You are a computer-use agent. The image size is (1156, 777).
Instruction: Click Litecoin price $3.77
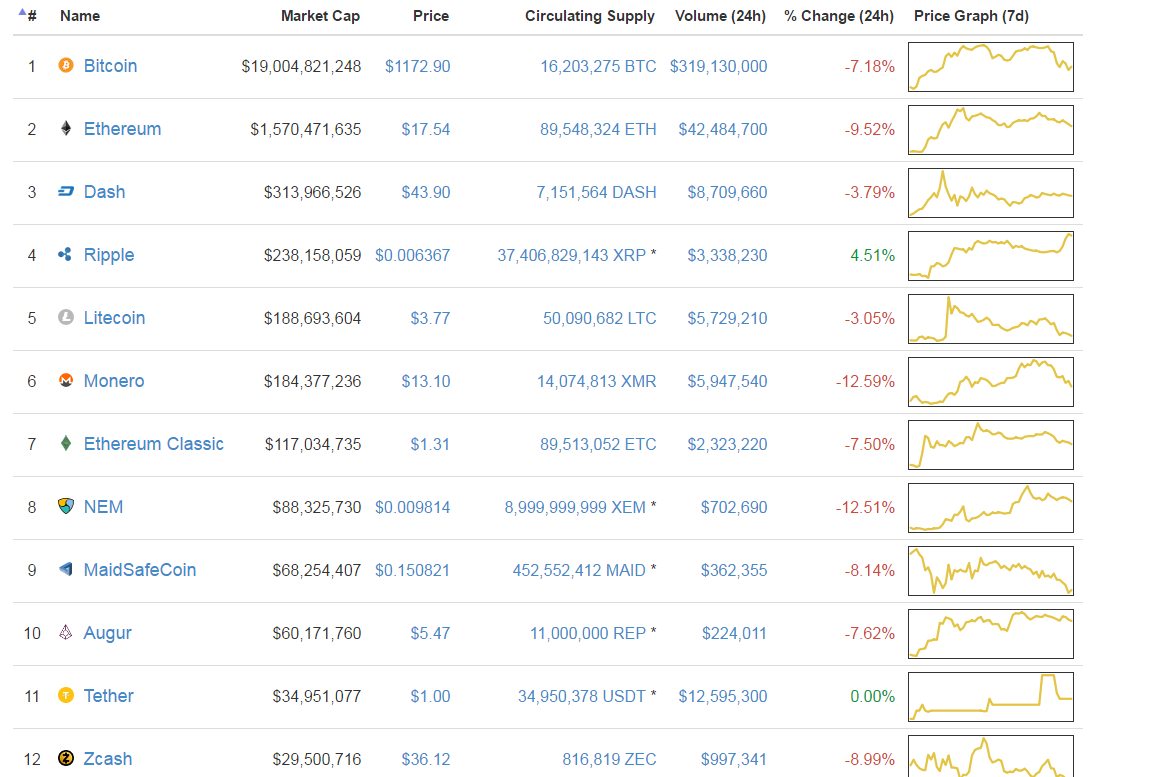(x=430, y=318)
